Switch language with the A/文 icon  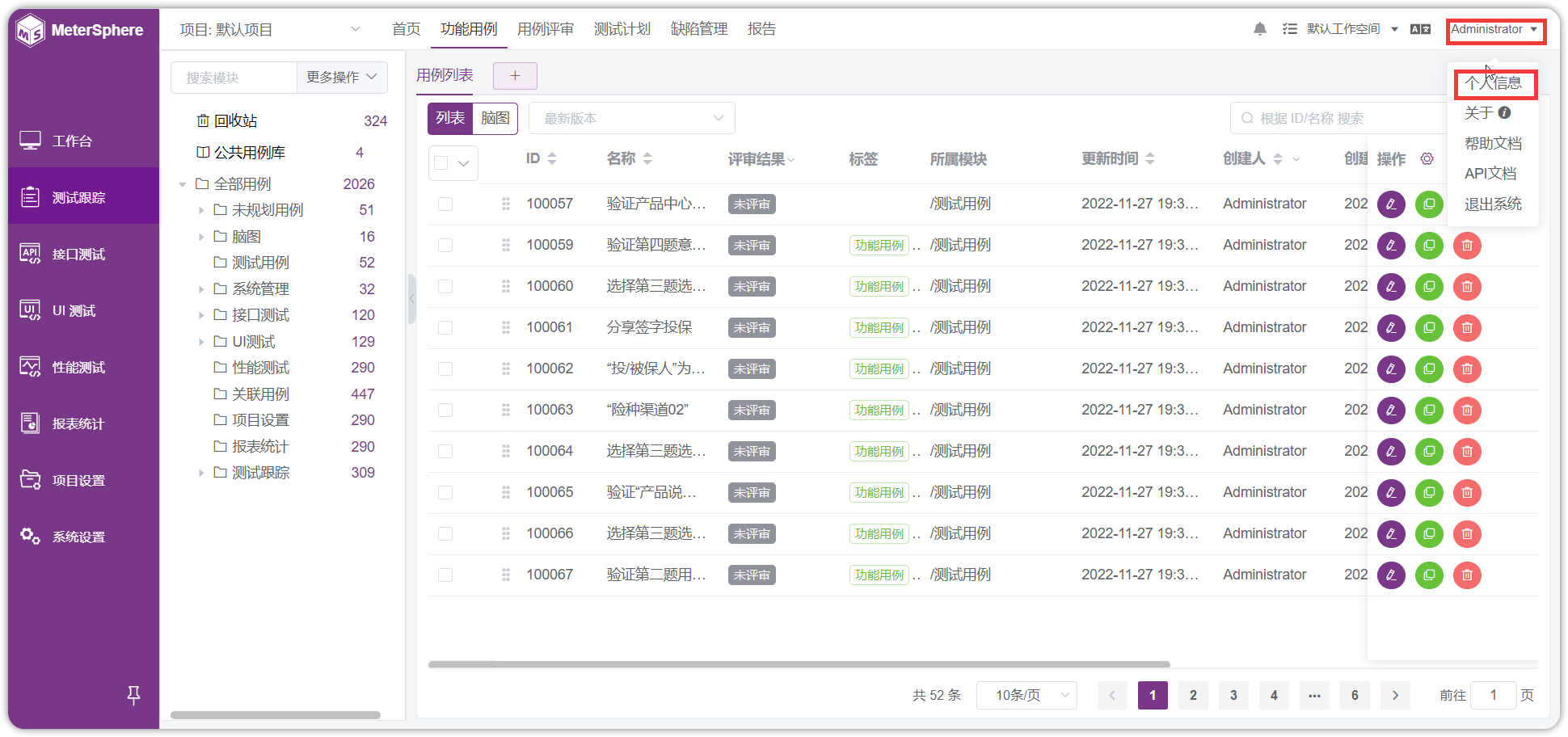click(1420, 29)
